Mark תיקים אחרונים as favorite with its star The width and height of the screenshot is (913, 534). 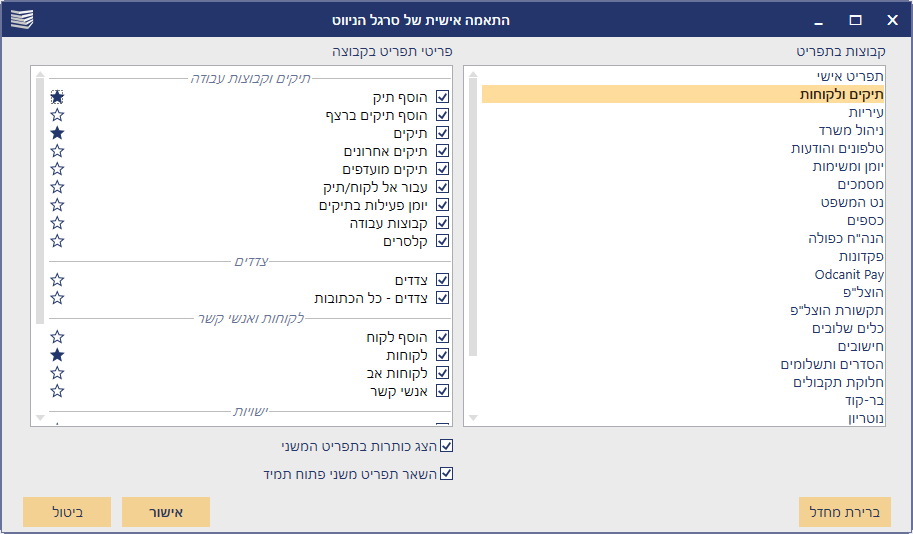58,151
